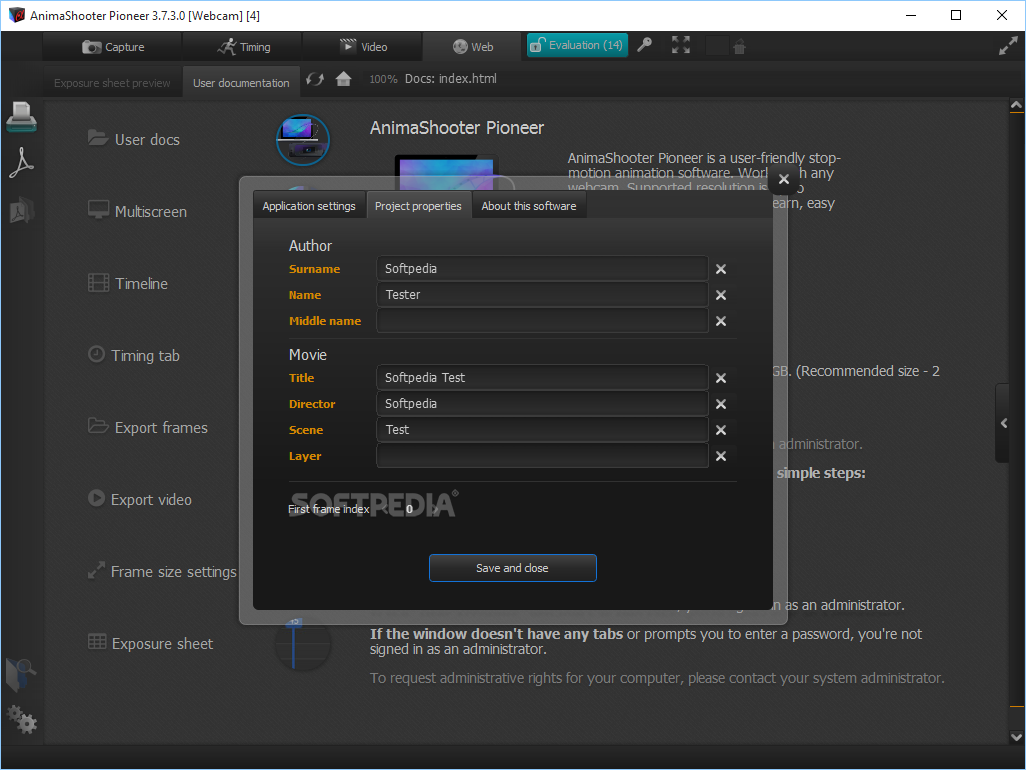Screen dimensions: 1026x770
Task: Click the First frame index value 0
Action: point(410,509)
